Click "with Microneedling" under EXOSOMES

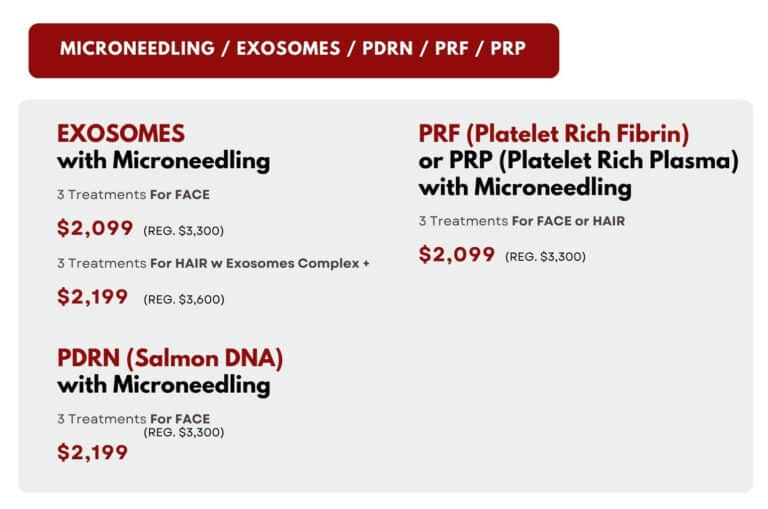coord(163,160)
